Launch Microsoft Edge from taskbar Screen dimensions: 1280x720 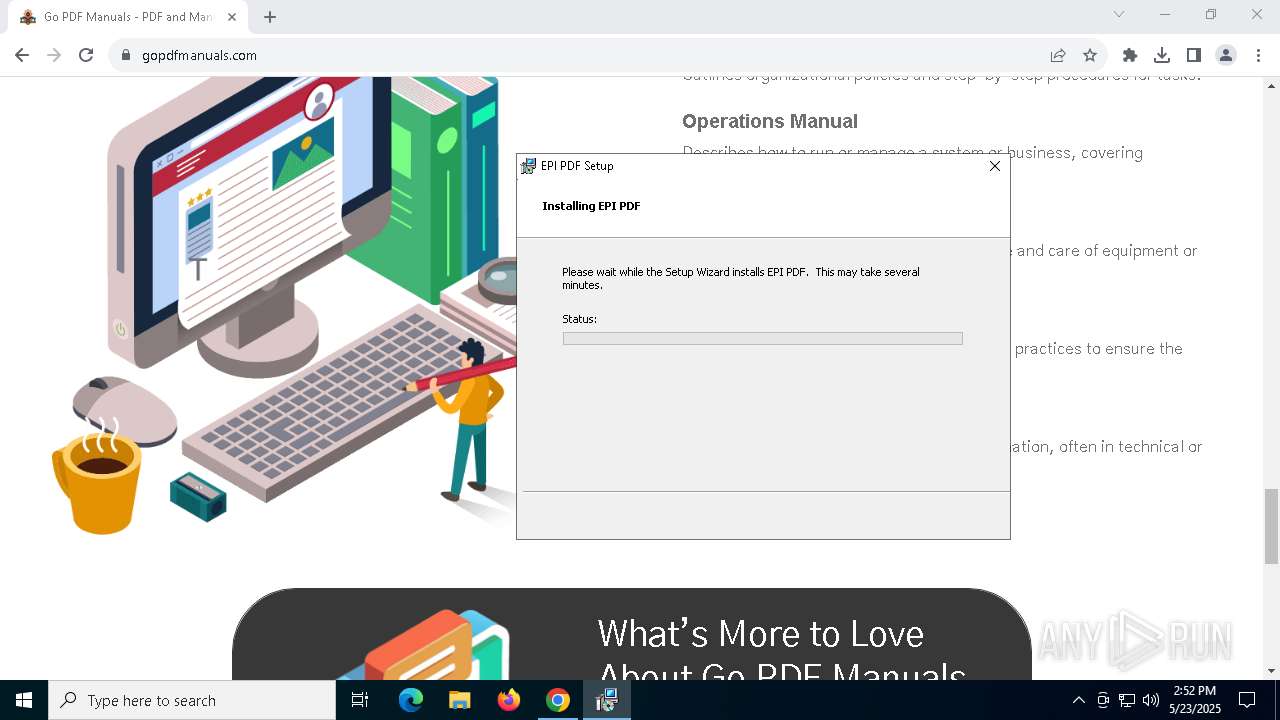[x=411, y=700]
